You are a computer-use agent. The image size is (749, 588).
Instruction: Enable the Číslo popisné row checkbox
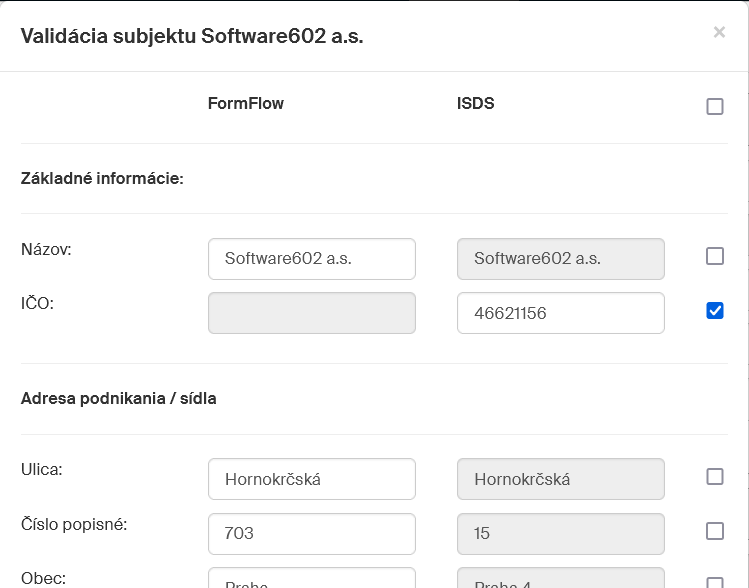coord(715,531)
